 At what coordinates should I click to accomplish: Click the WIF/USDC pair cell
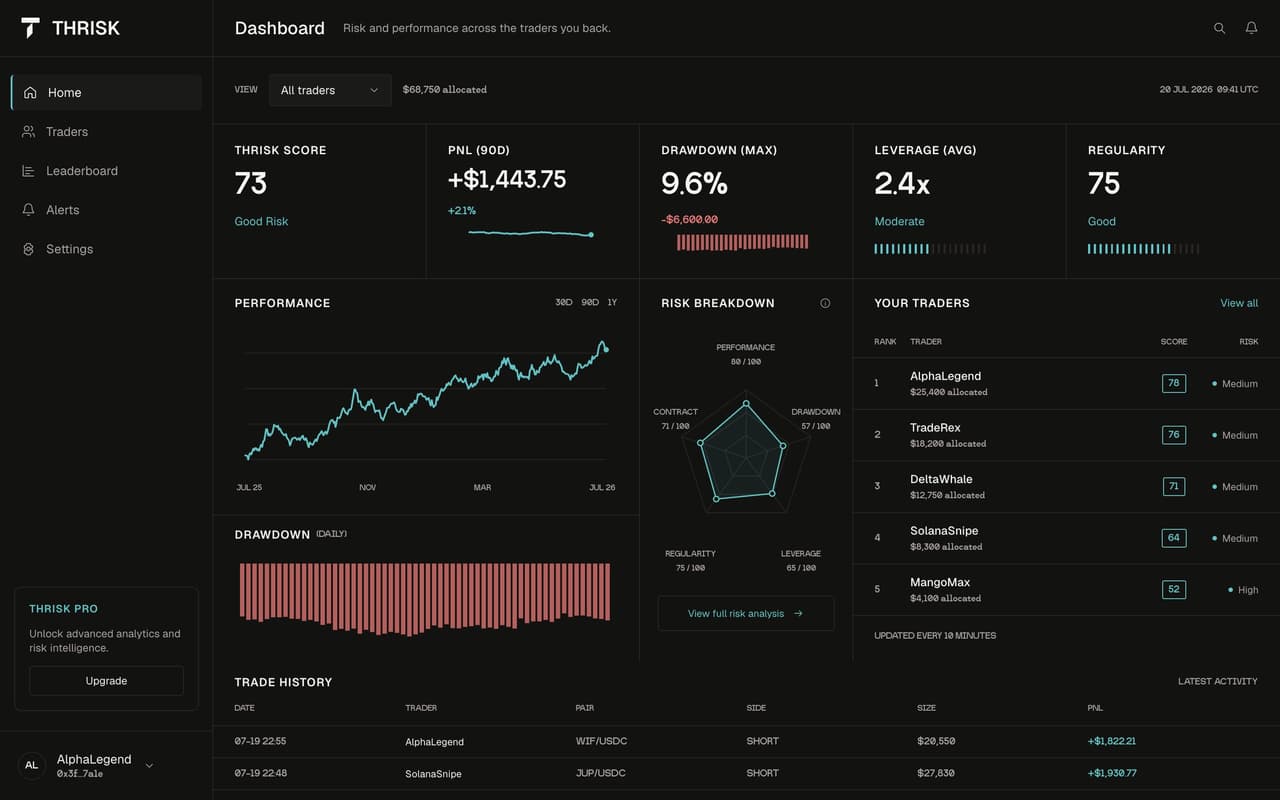click(x=601, y=741)
